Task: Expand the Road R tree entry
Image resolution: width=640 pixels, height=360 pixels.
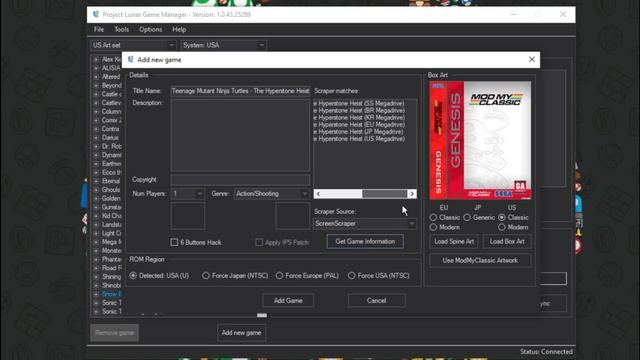Action: [96, 268]
